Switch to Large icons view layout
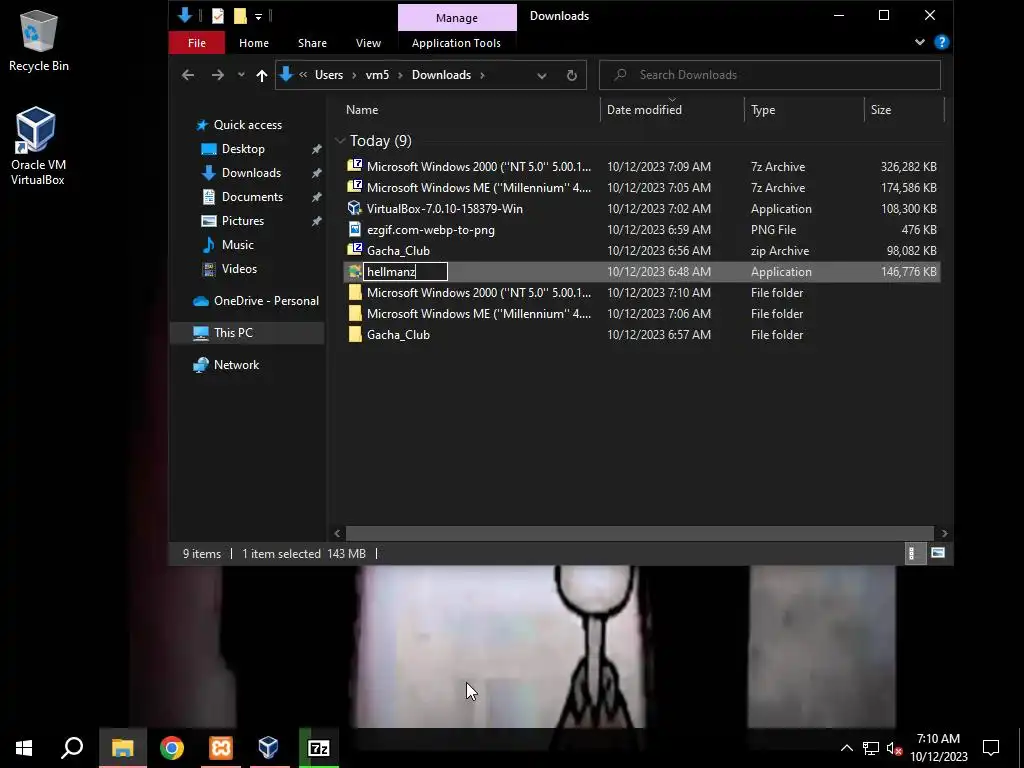 click(938, 554)
